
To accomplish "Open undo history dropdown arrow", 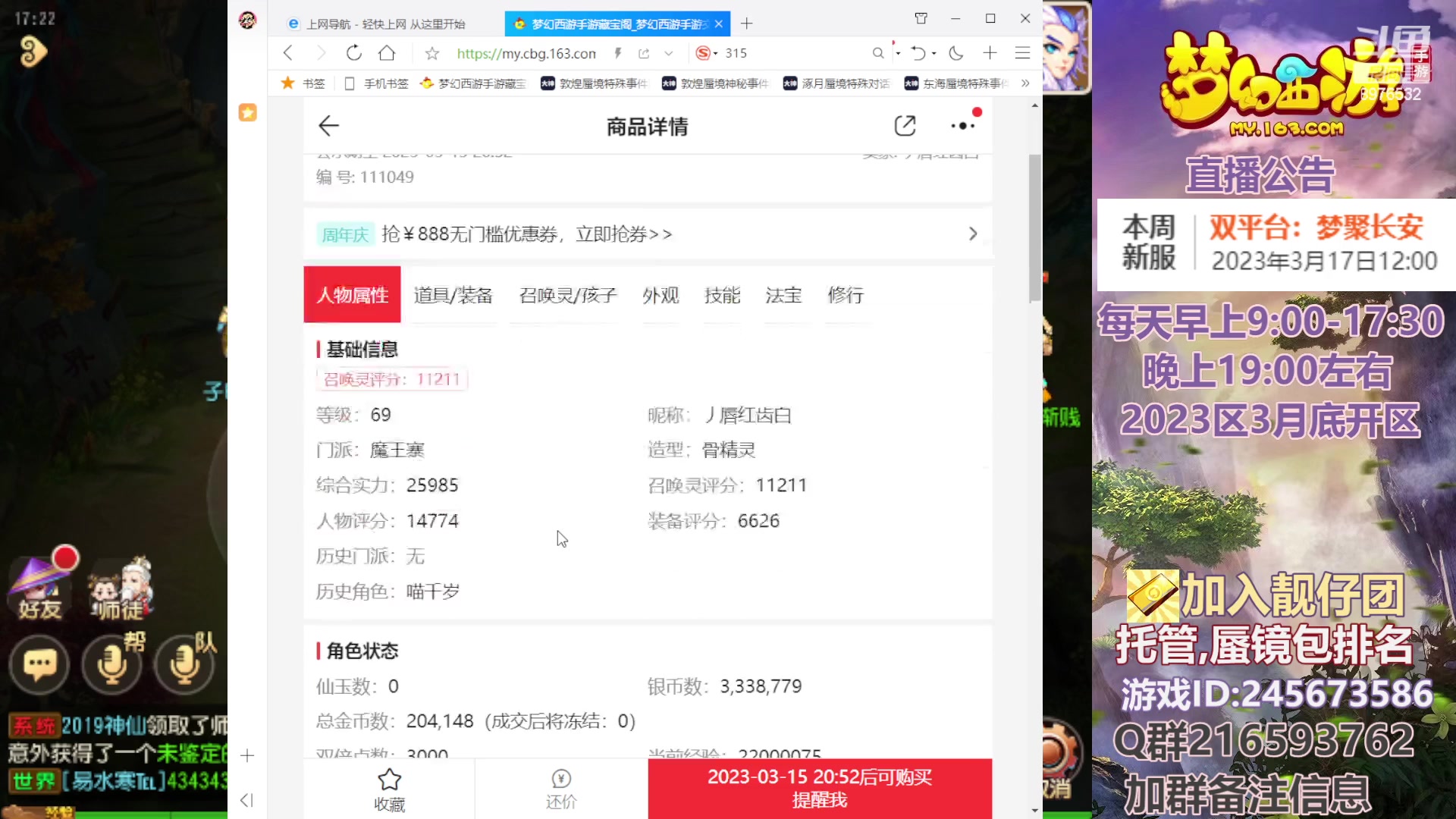I will pyautogui.click(x=934, y=53).
